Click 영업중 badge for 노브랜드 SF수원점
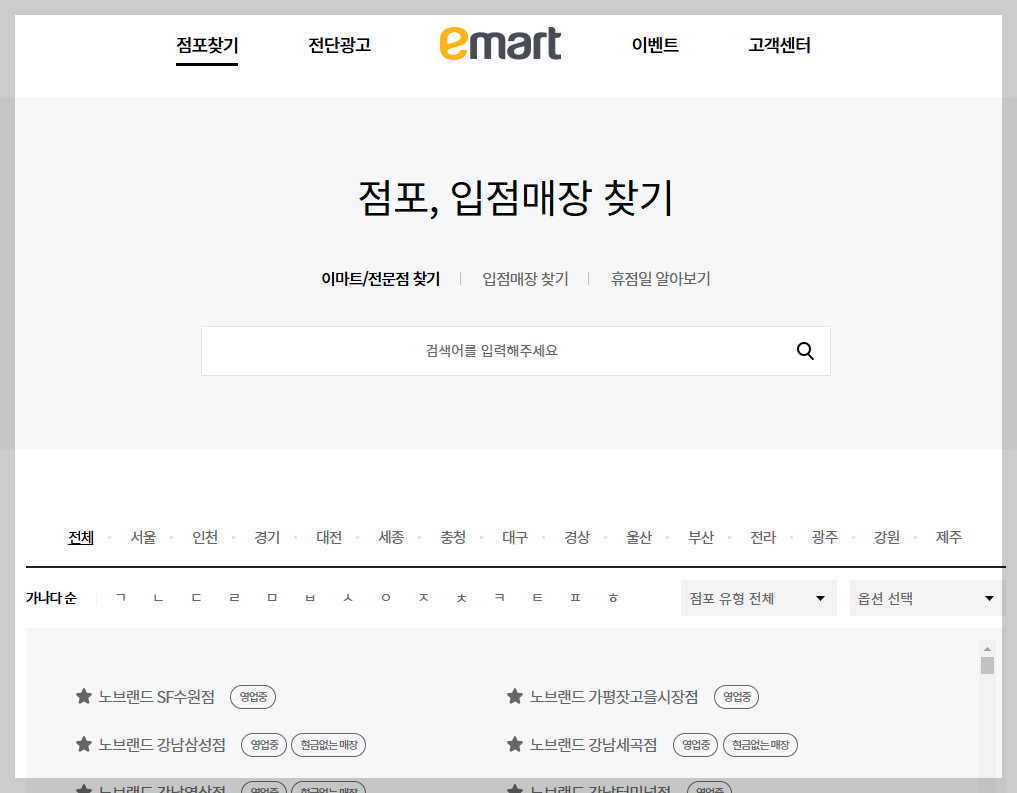1017x793 pixels. click(x=254, y=697)
